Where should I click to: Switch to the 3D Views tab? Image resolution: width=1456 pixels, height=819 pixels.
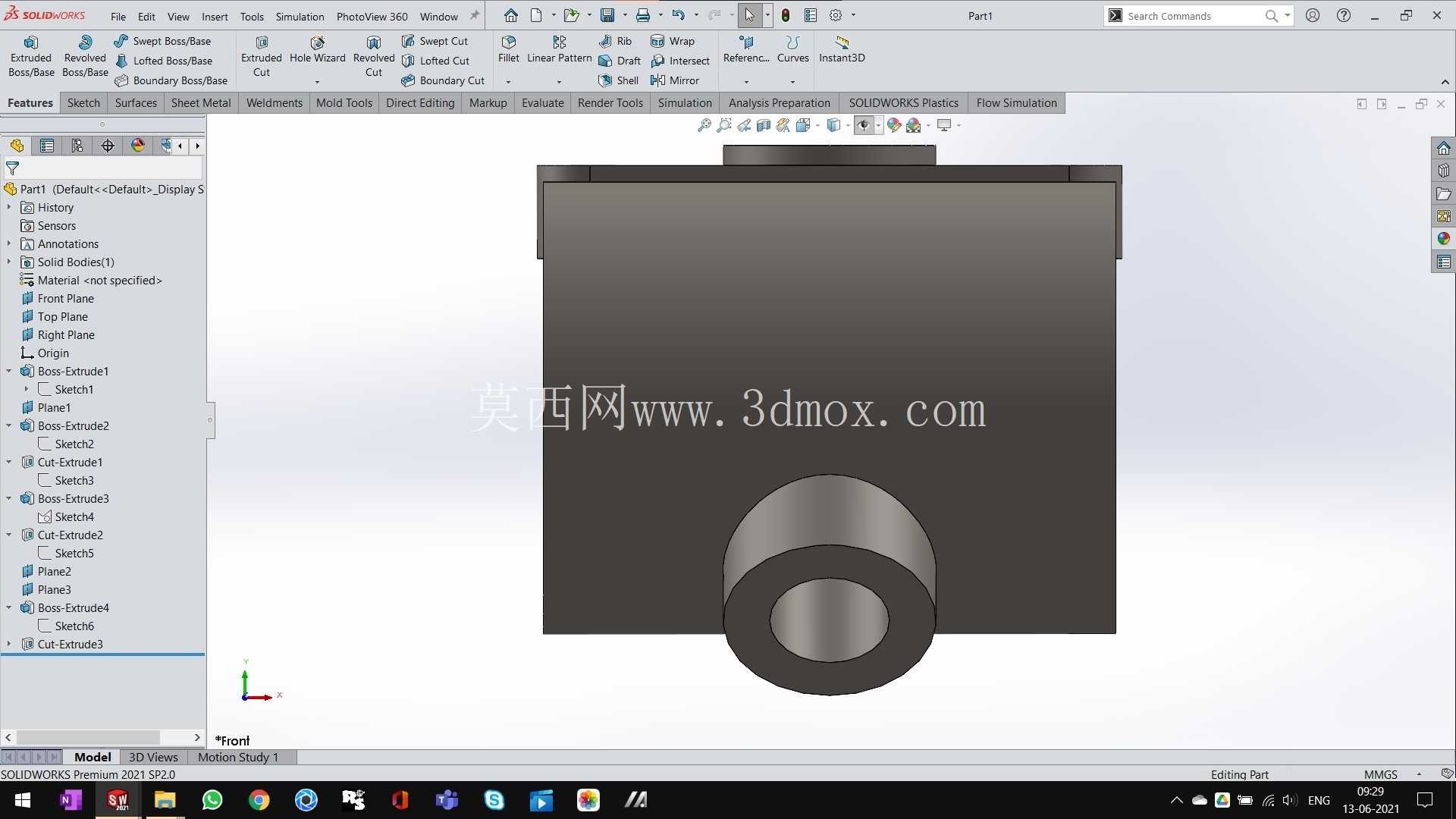point(153,757)
